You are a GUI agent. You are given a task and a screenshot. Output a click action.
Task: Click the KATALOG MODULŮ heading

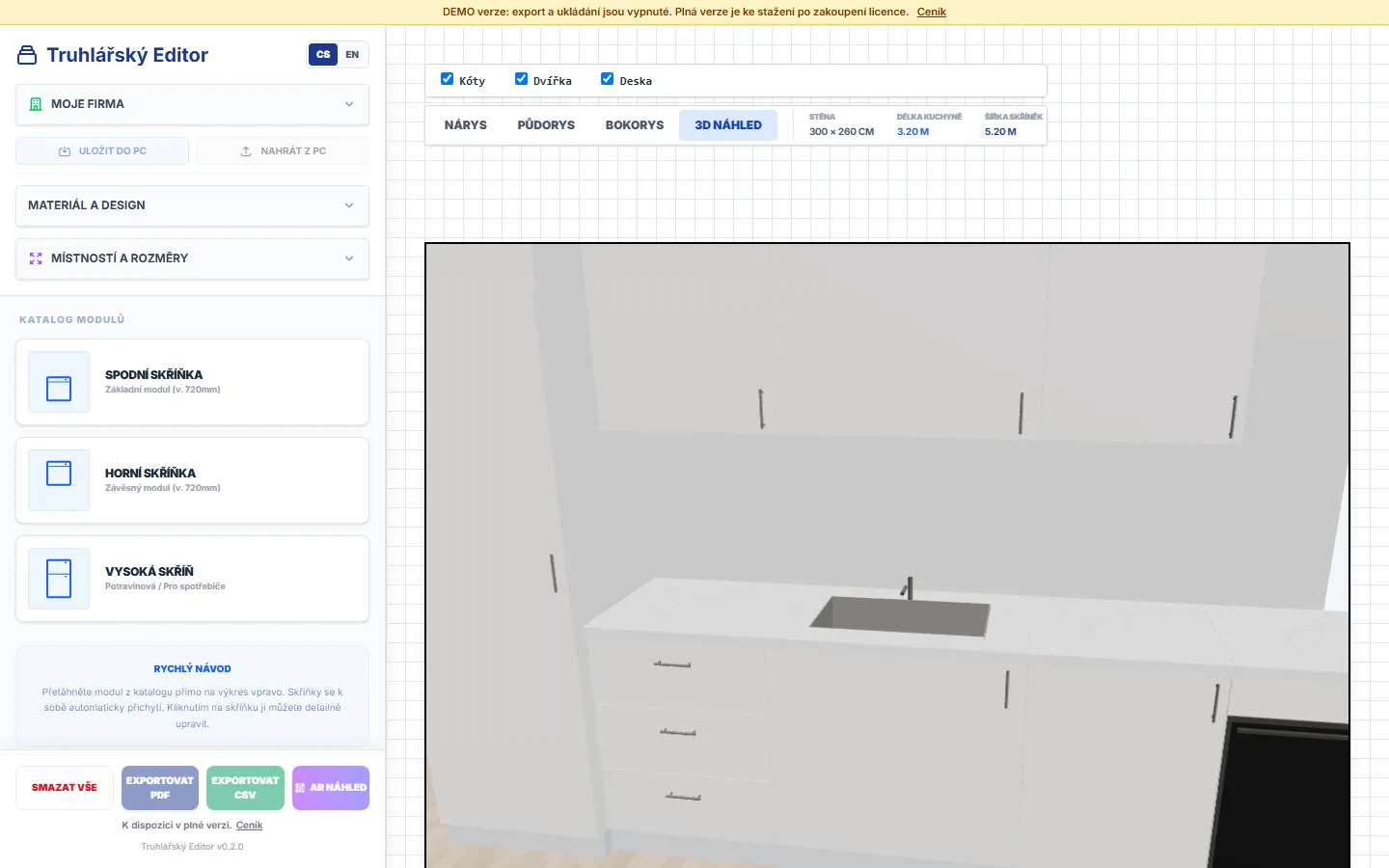click(72, 319)
